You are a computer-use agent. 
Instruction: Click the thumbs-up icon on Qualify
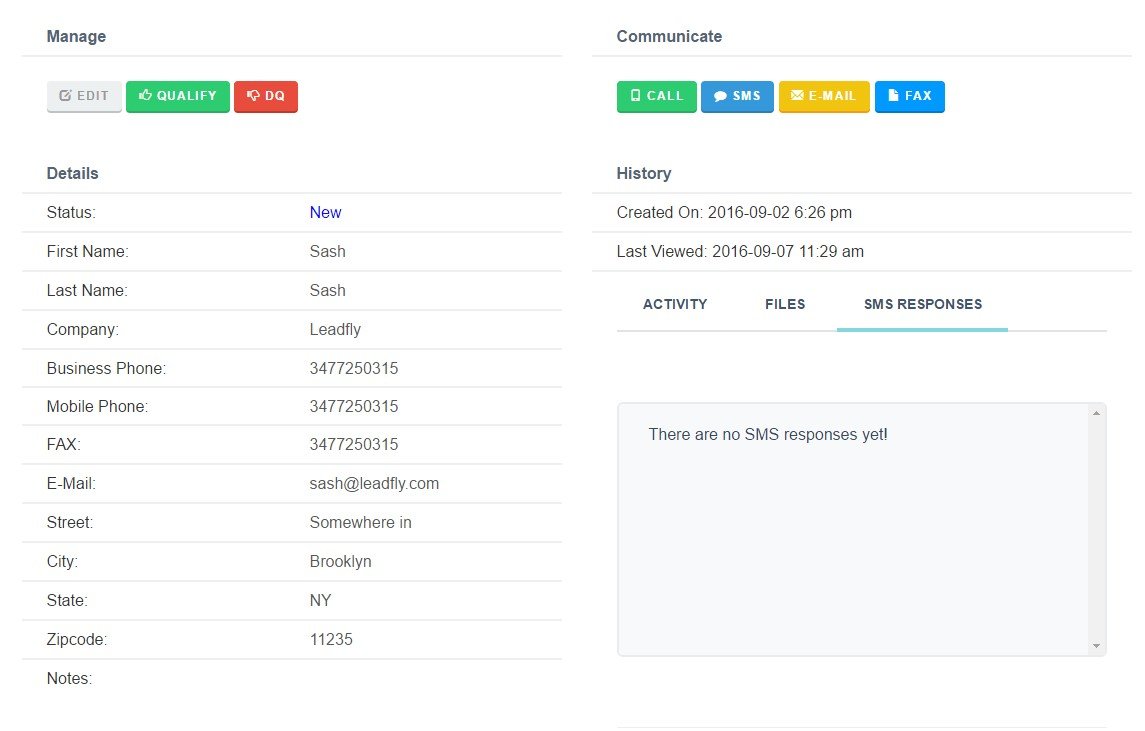click(x=145, y=95)
